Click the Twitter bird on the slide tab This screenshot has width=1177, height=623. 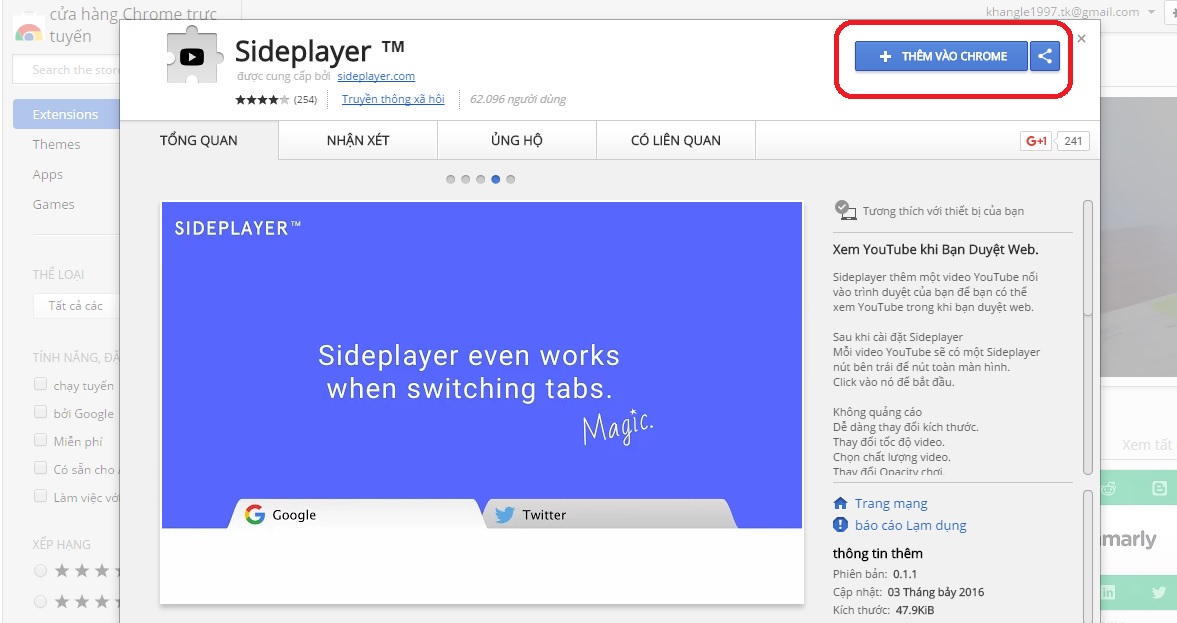(x=504, y=514)
